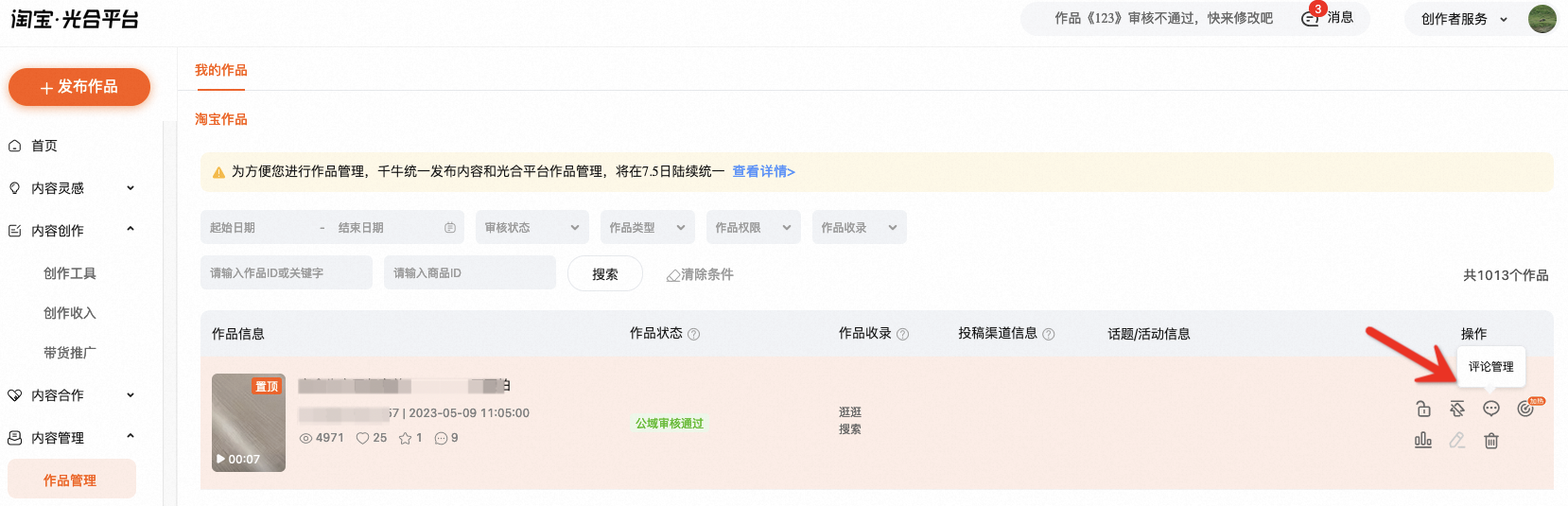Open 创作收入 in the sidebar
This screenshot has height=506, width=1568.
70,313
